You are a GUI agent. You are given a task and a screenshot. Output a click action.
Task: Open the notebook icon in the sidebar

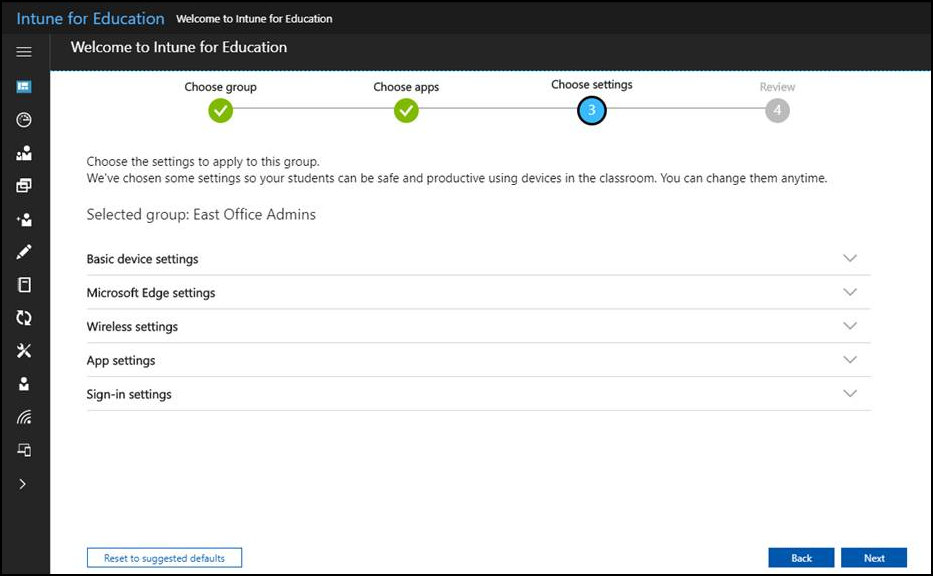click(24, 285)
